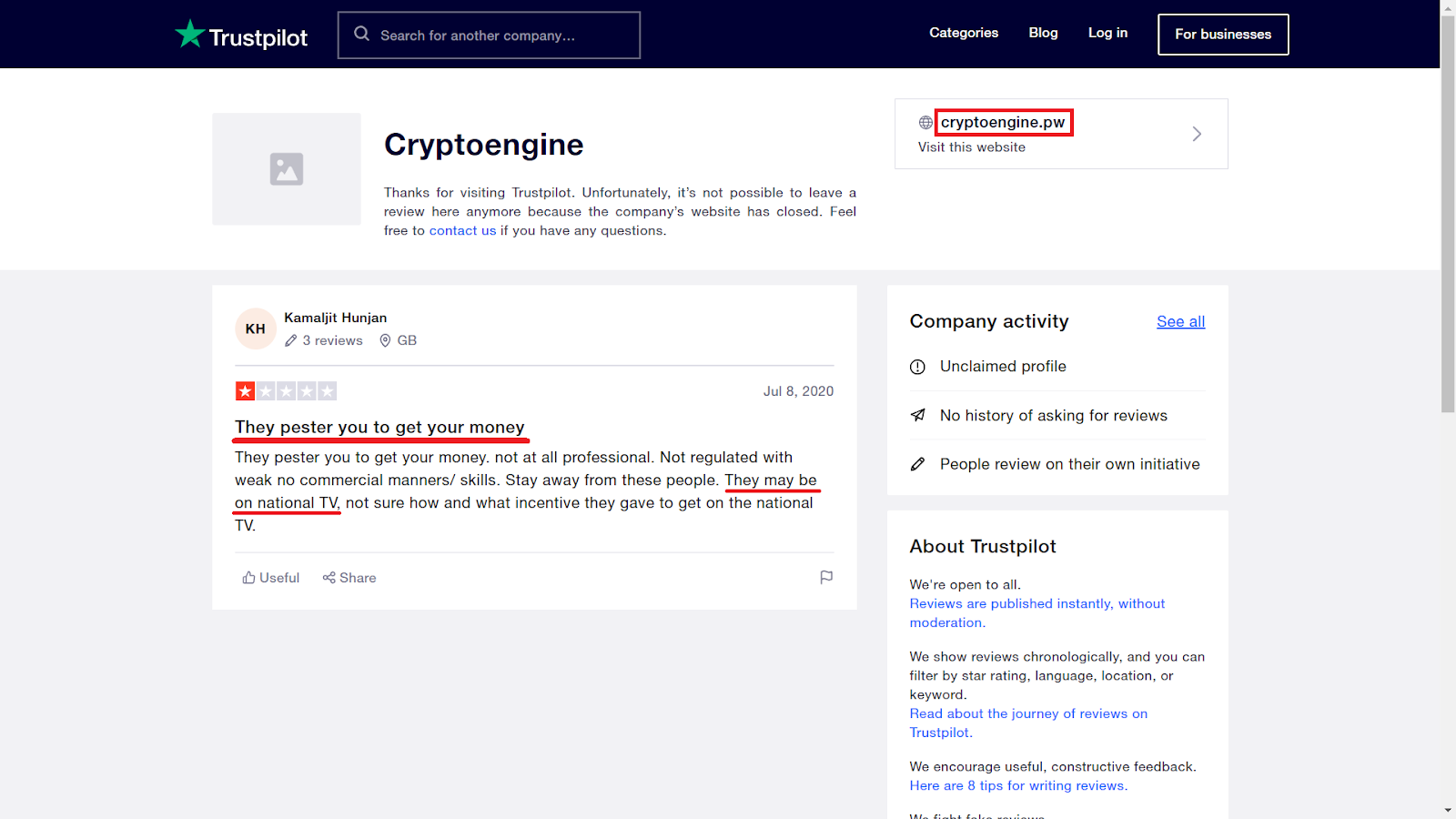Image resolution: width=1456 pixels, height=819 pixels.
Task: Click the scrollbar down arrow
Action: 1448,811
